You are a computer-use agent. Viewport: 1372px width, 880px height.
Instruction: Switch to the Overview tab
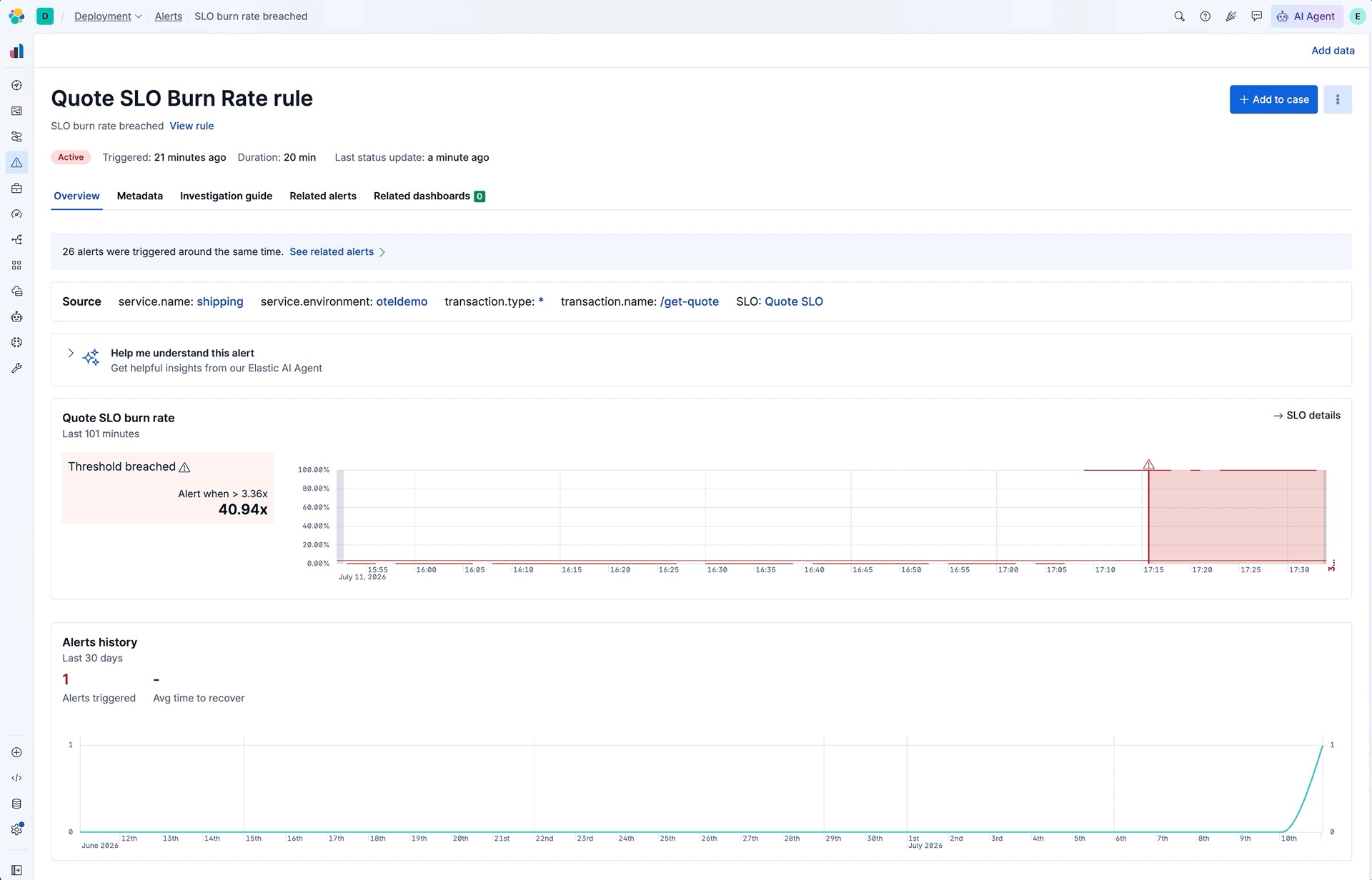pyautogui.click(x=76, y=196)
